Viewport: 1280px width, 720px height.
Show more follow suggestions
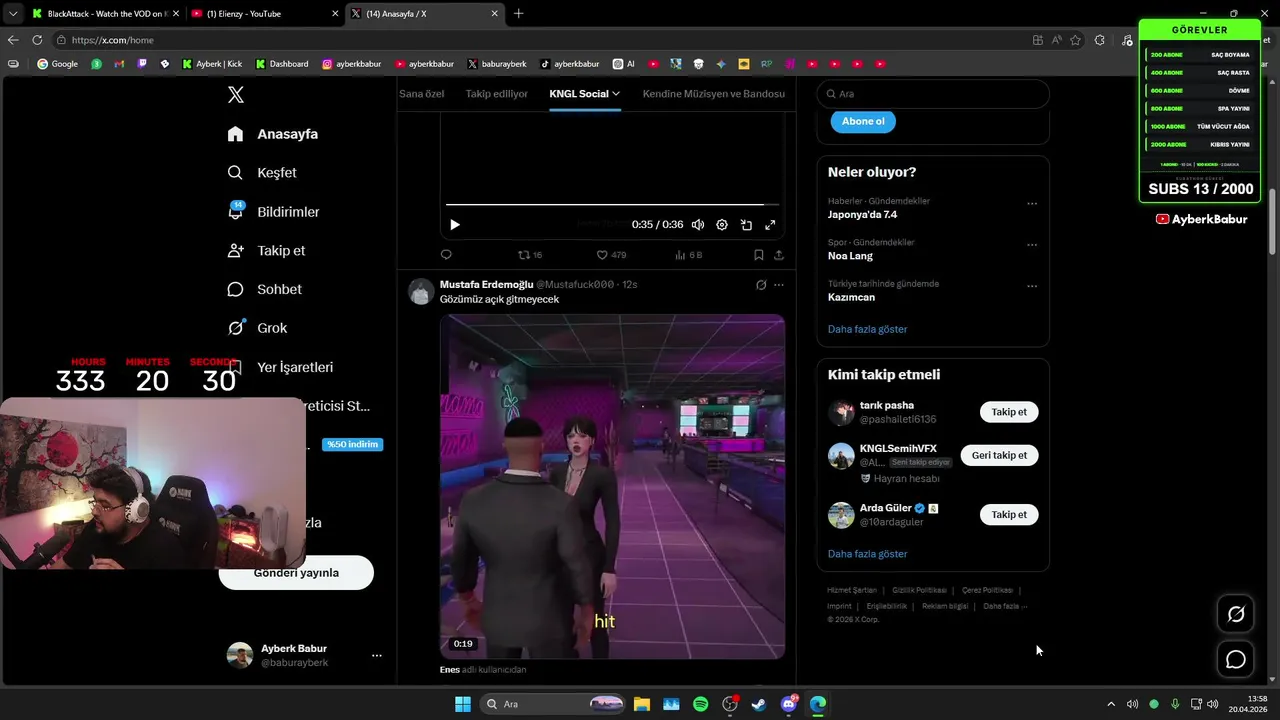point(867,554)
